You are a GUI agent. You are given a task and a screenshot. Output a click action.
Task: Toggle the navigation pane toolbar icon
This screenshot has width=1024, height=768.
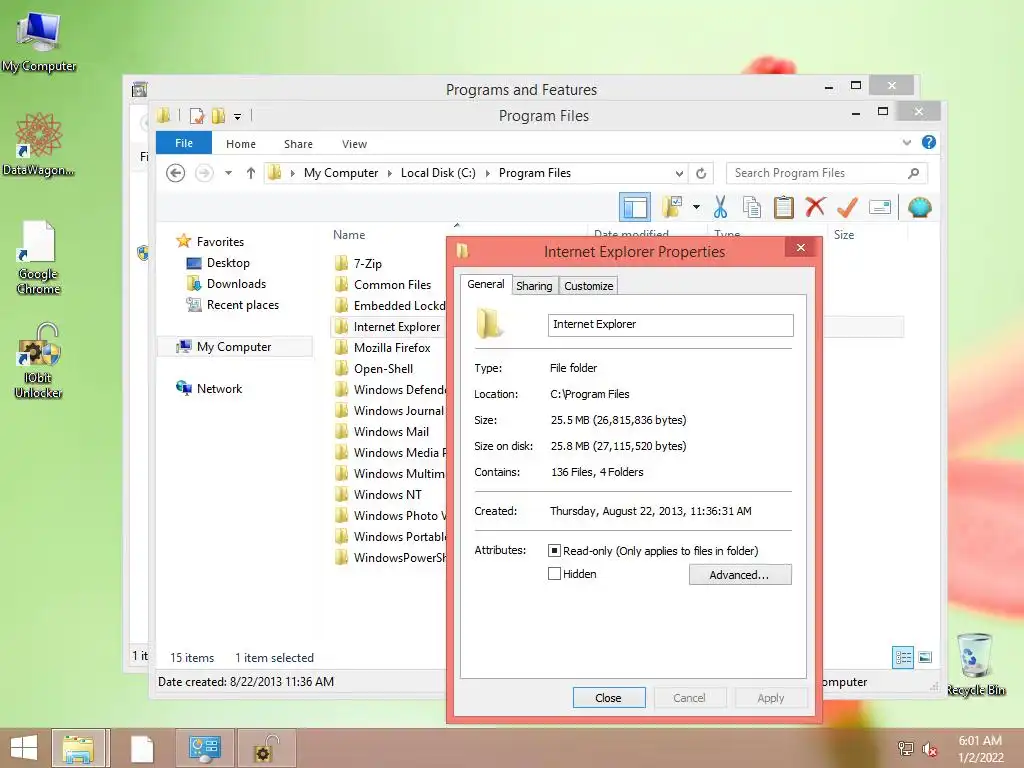634,208
